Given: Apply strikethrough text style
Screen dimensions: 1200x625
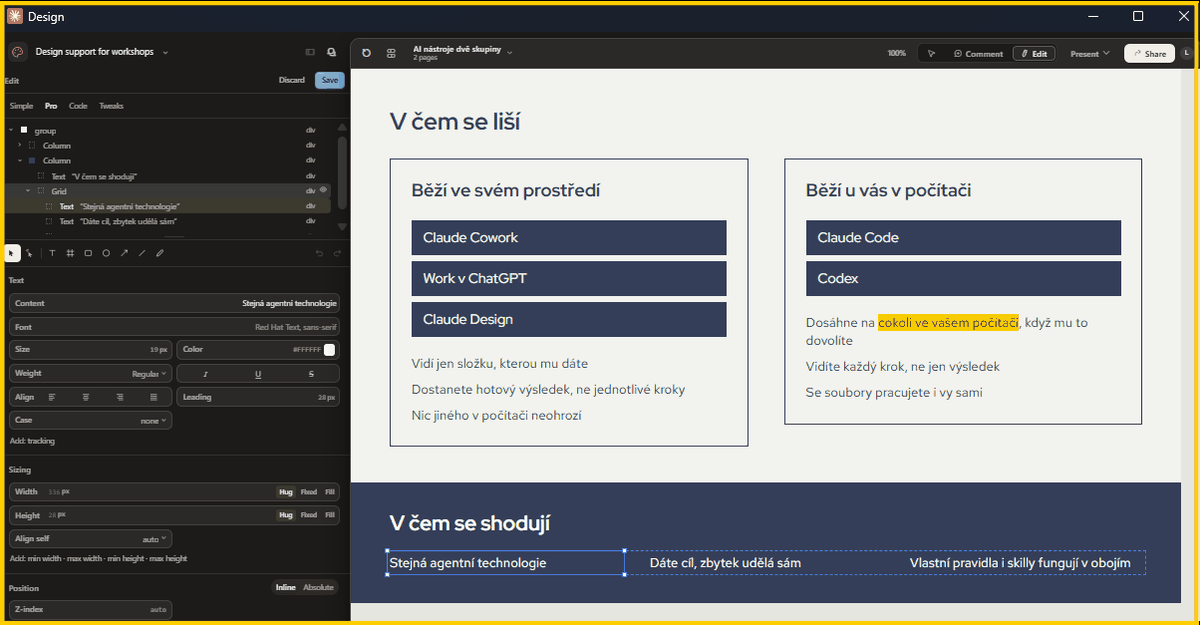Looking at the screenshot, I should (x=311, y=374).
